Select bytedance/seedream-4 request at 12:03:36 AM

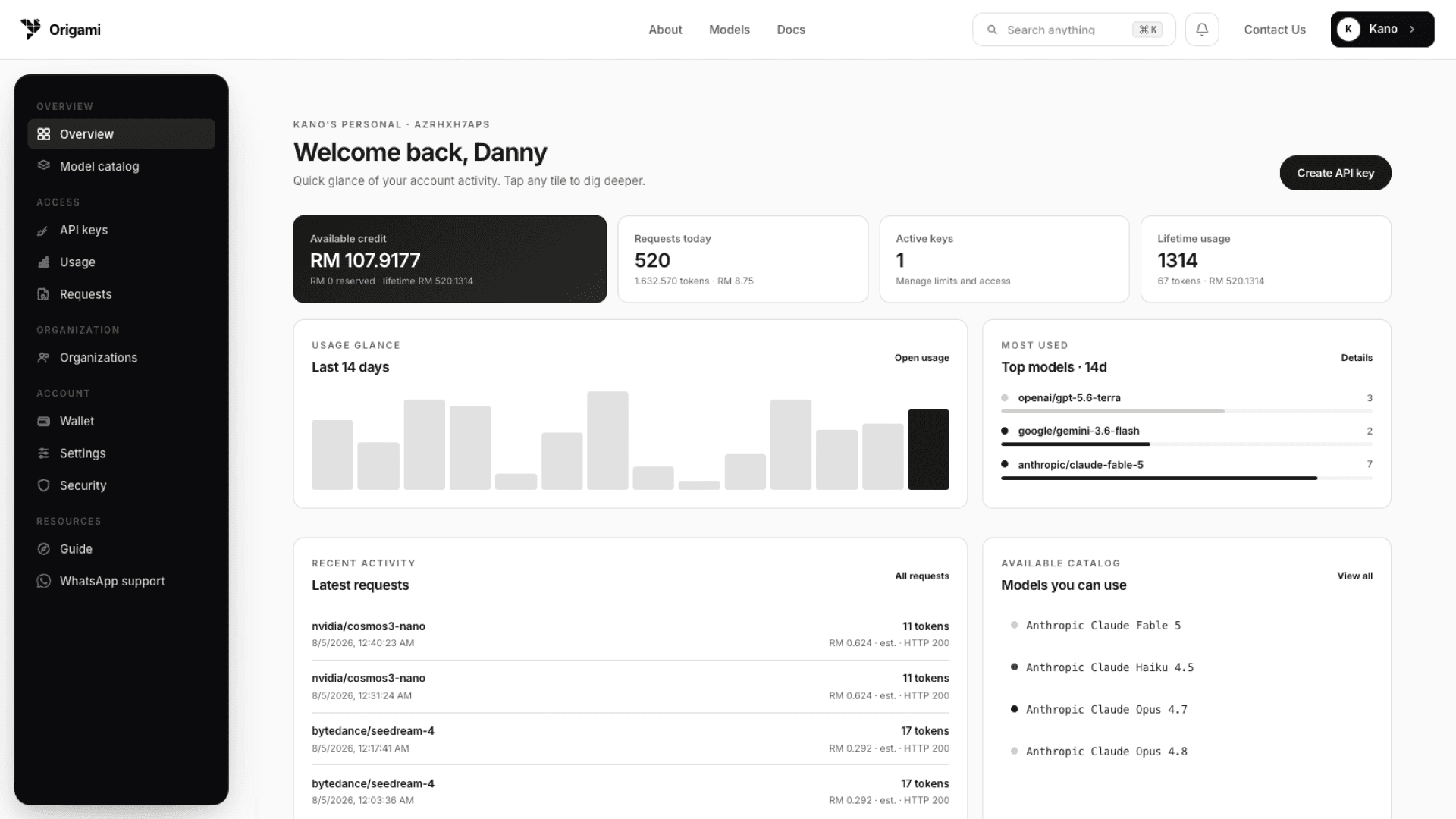click(x=630, y=791)
